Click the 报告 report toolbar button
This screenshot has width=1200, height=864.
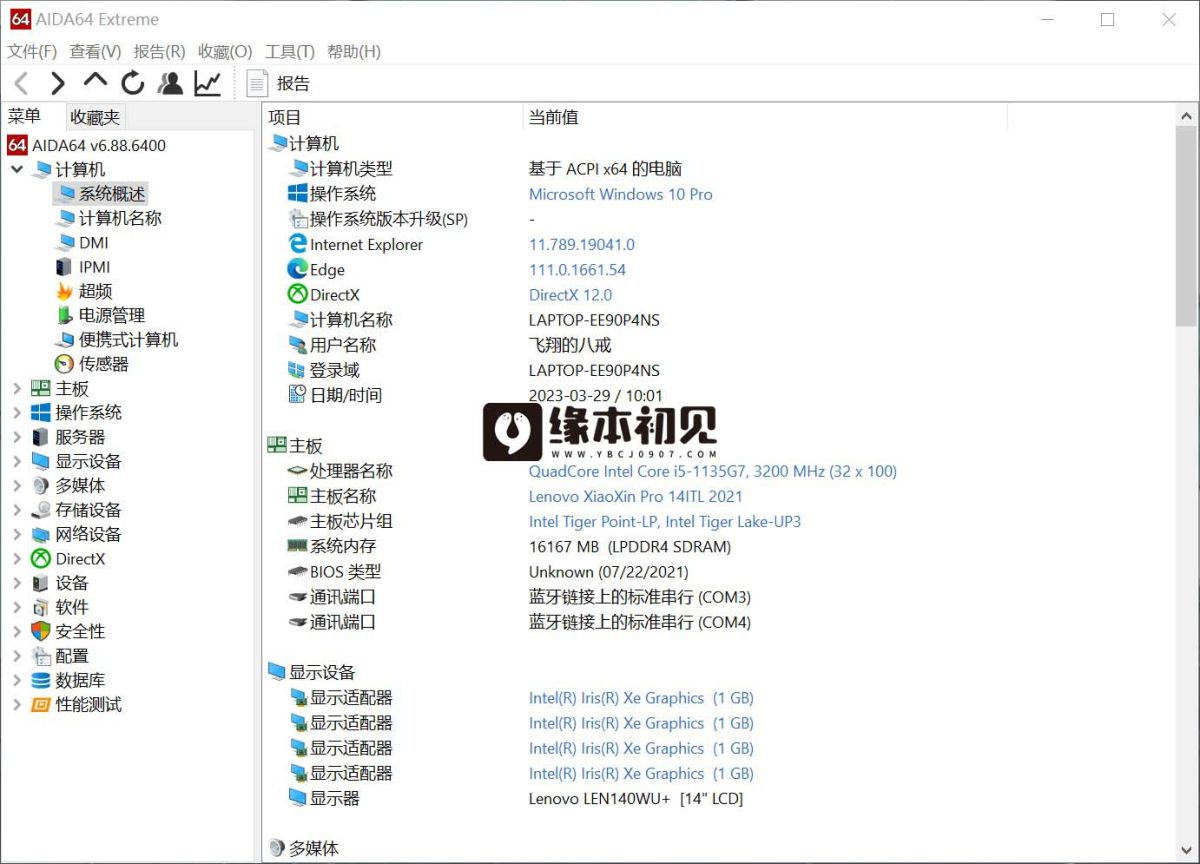pyautogui.click(x=278, y=83)
